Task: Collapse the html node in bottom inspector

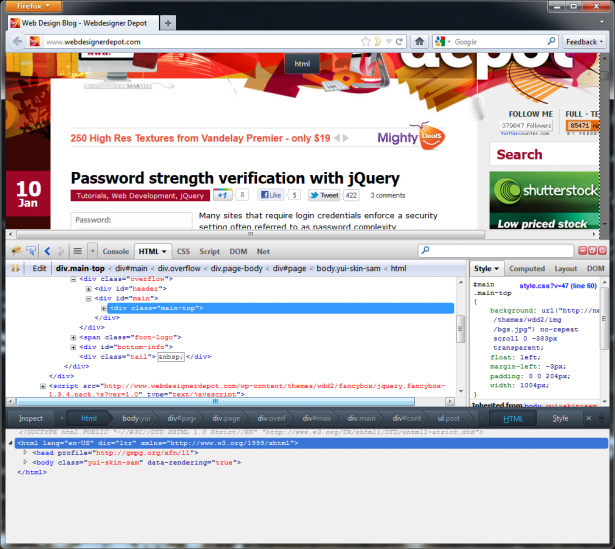Action: pos(11,443)
